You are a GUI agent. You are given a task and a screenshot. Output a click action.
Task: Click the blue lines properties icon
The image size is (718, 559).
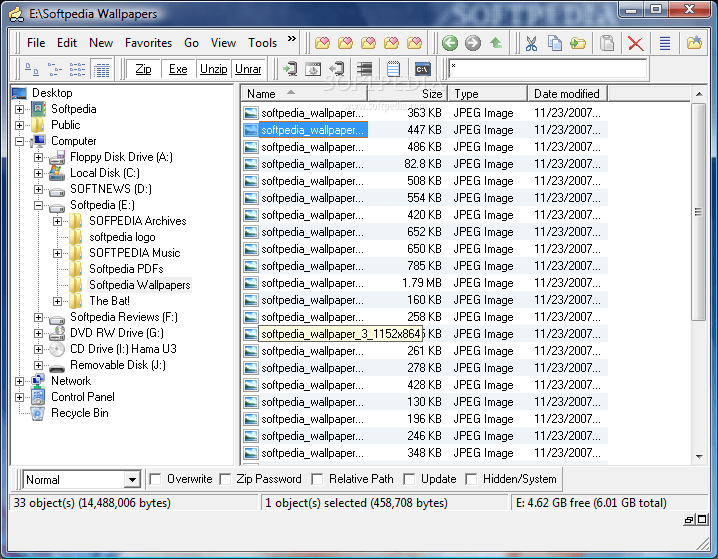(665, 43)
